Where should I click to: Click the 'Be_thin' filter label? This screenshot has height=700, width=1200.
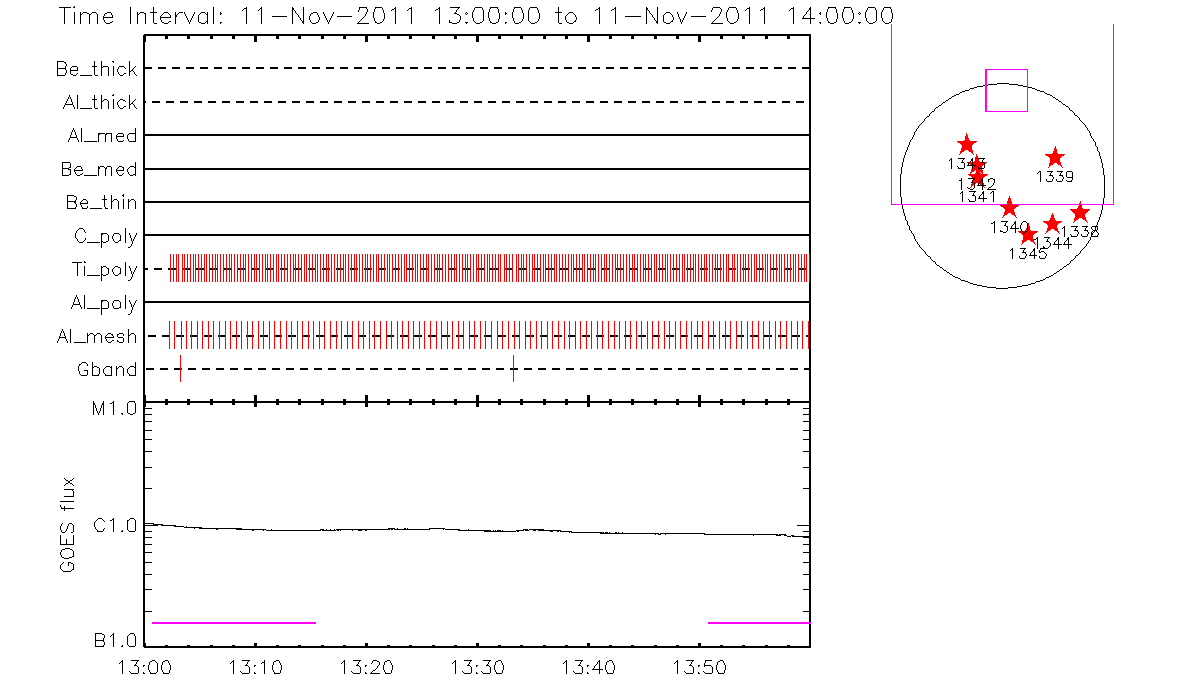(x=102, y=203)
